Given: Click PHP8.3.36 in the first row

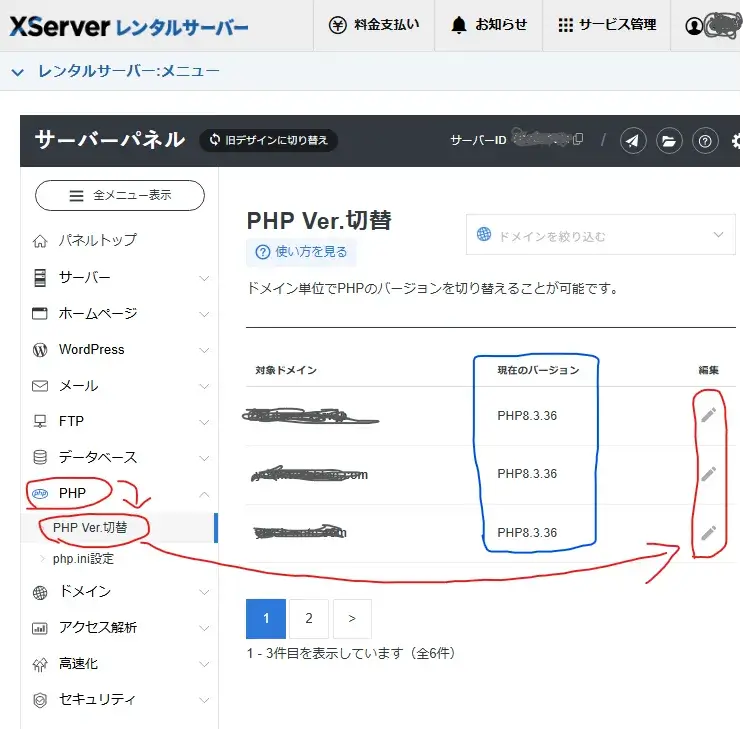Looking at the screenshot, I should tap(527, 415).
